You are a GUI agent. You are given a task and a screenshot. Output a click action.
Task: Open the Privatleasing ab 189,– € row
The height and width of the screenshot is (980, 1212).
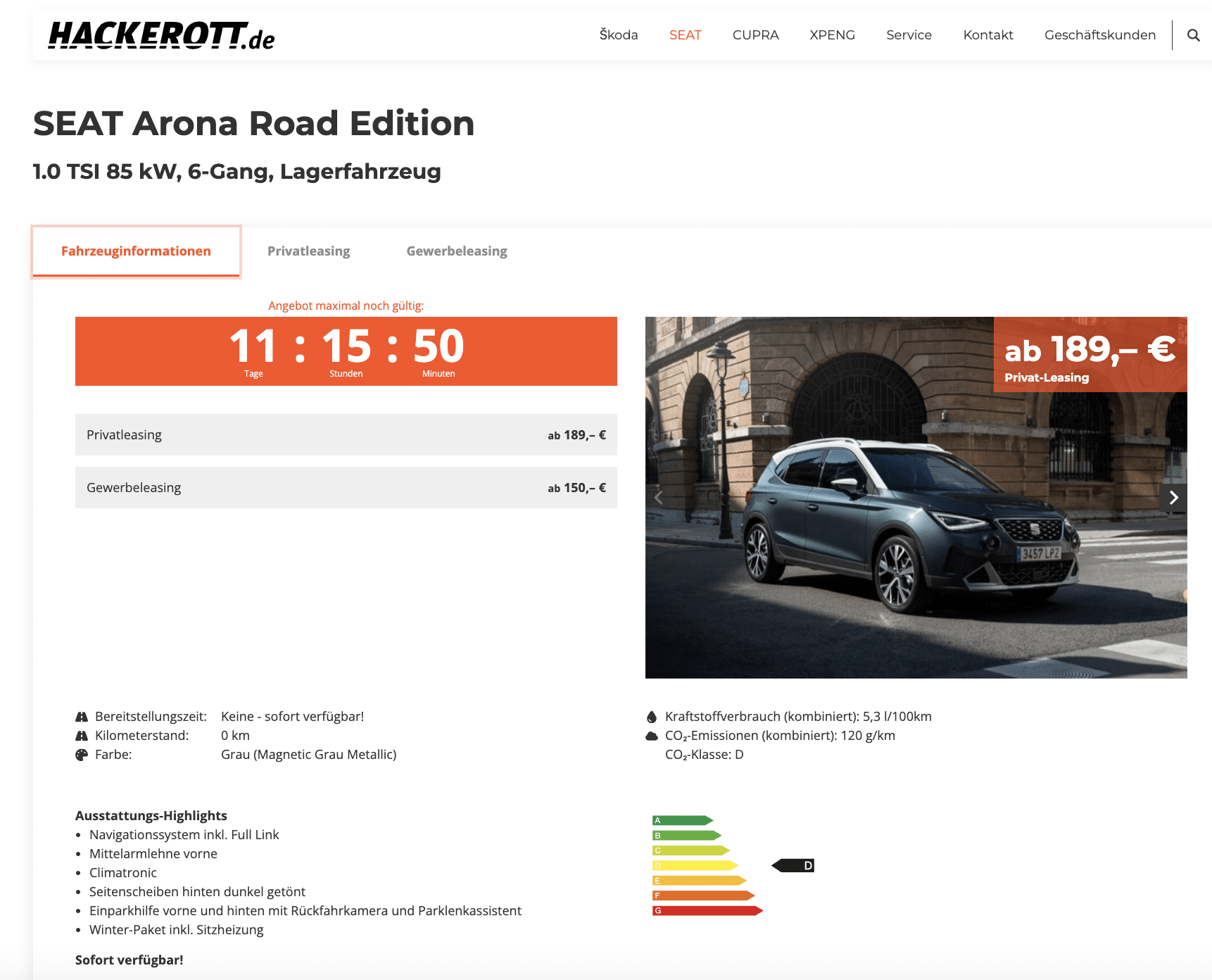point(346,435)
